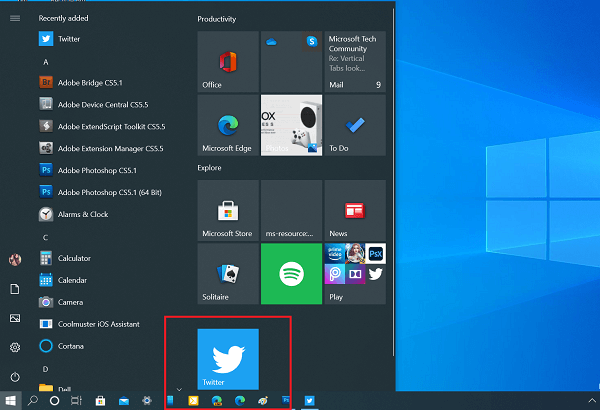Open the Mail live tile
600x410 pixels.
point(355,62)
